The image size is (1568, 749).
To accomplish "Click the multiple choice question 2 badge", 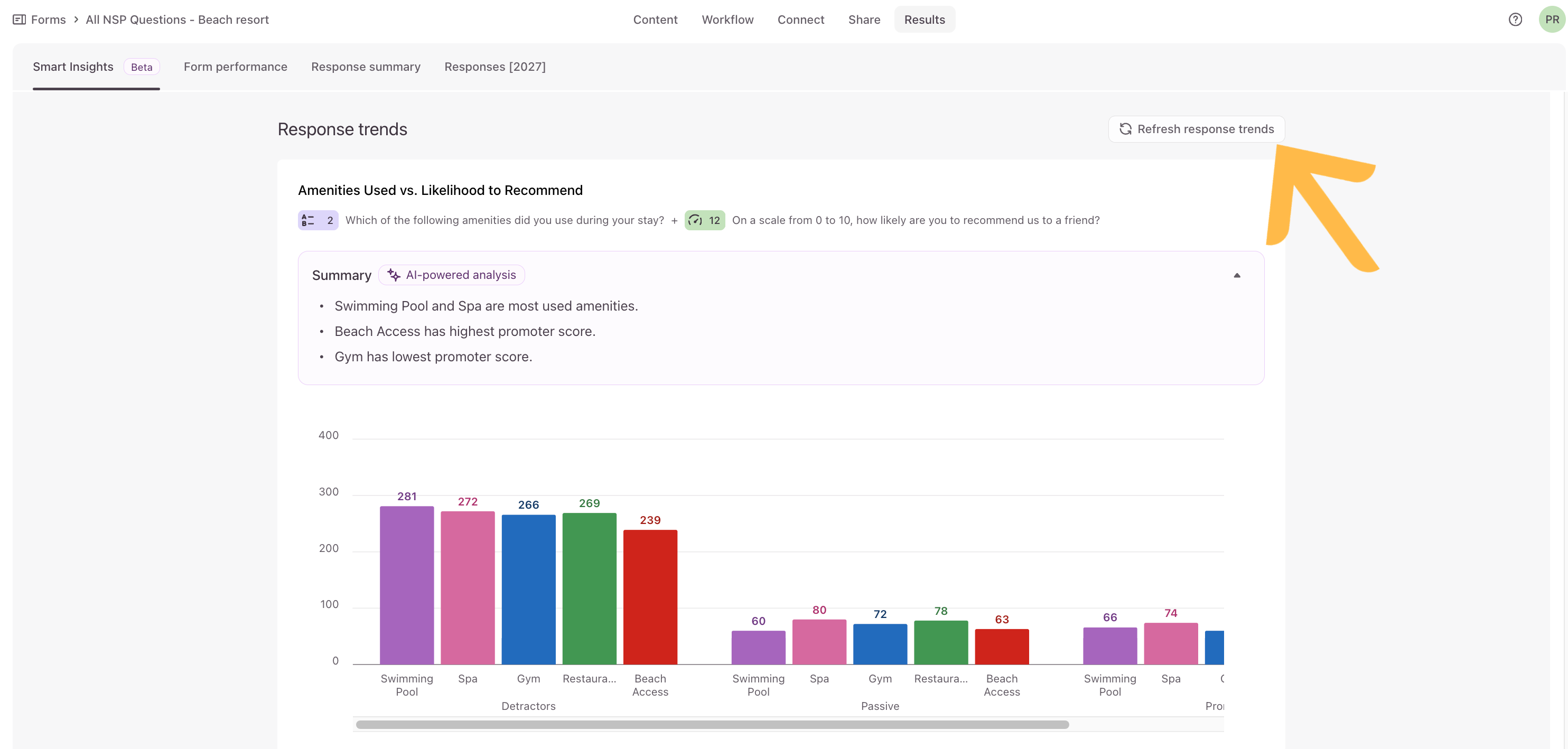I will click(318, 220).
